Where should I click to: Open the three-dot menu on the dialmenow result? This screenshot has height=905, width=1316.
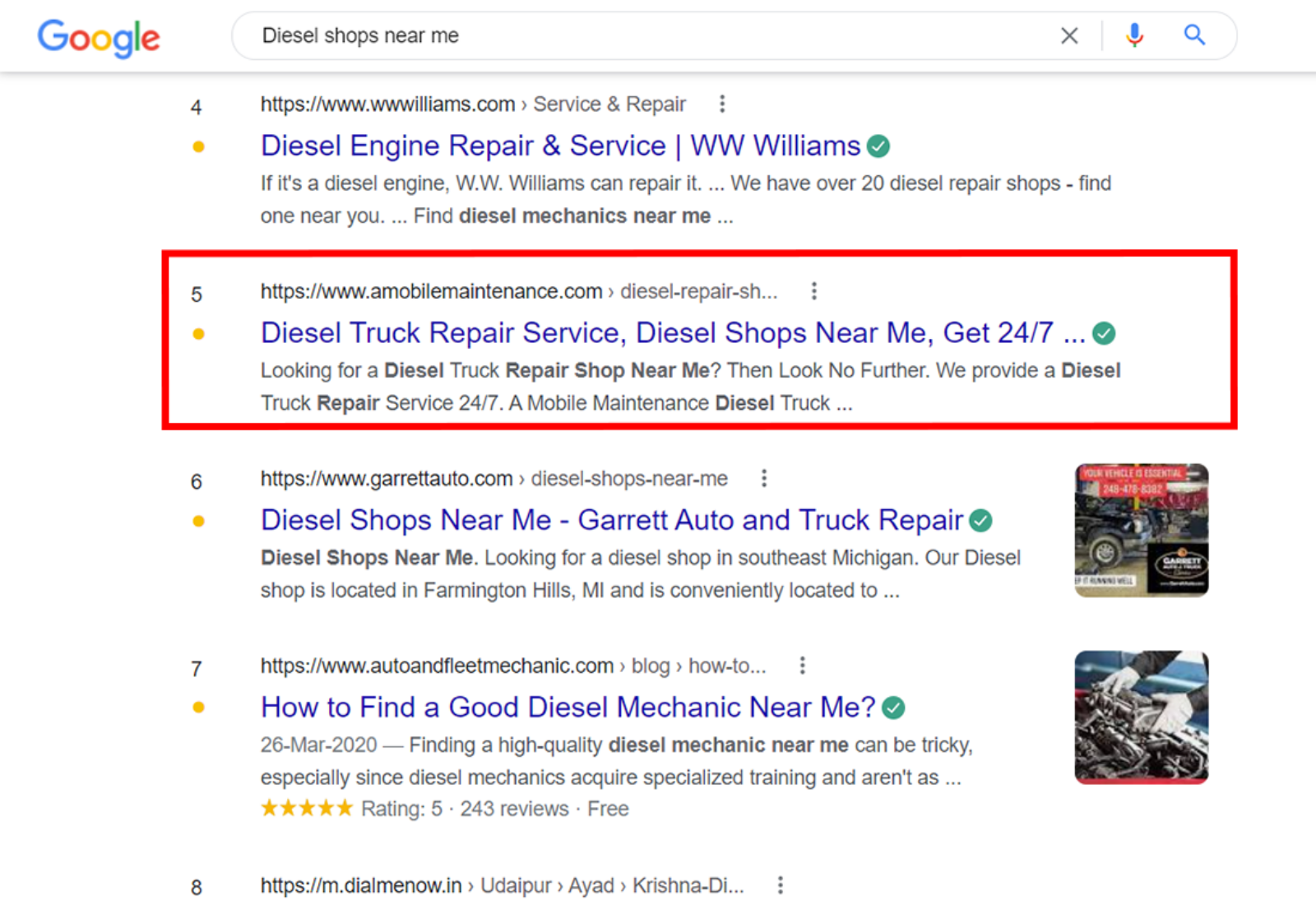click(779, 885)
